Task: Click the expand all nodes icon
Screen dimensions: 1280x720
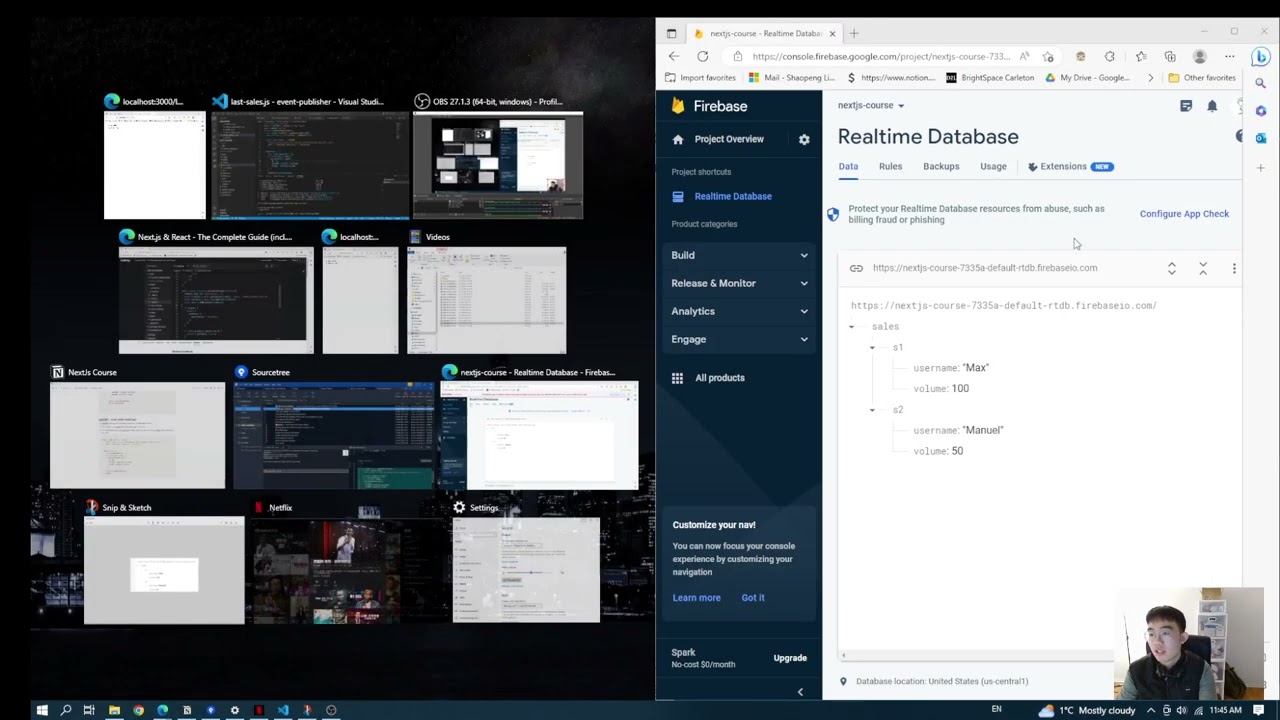Action: click(x=1171, y=268)
